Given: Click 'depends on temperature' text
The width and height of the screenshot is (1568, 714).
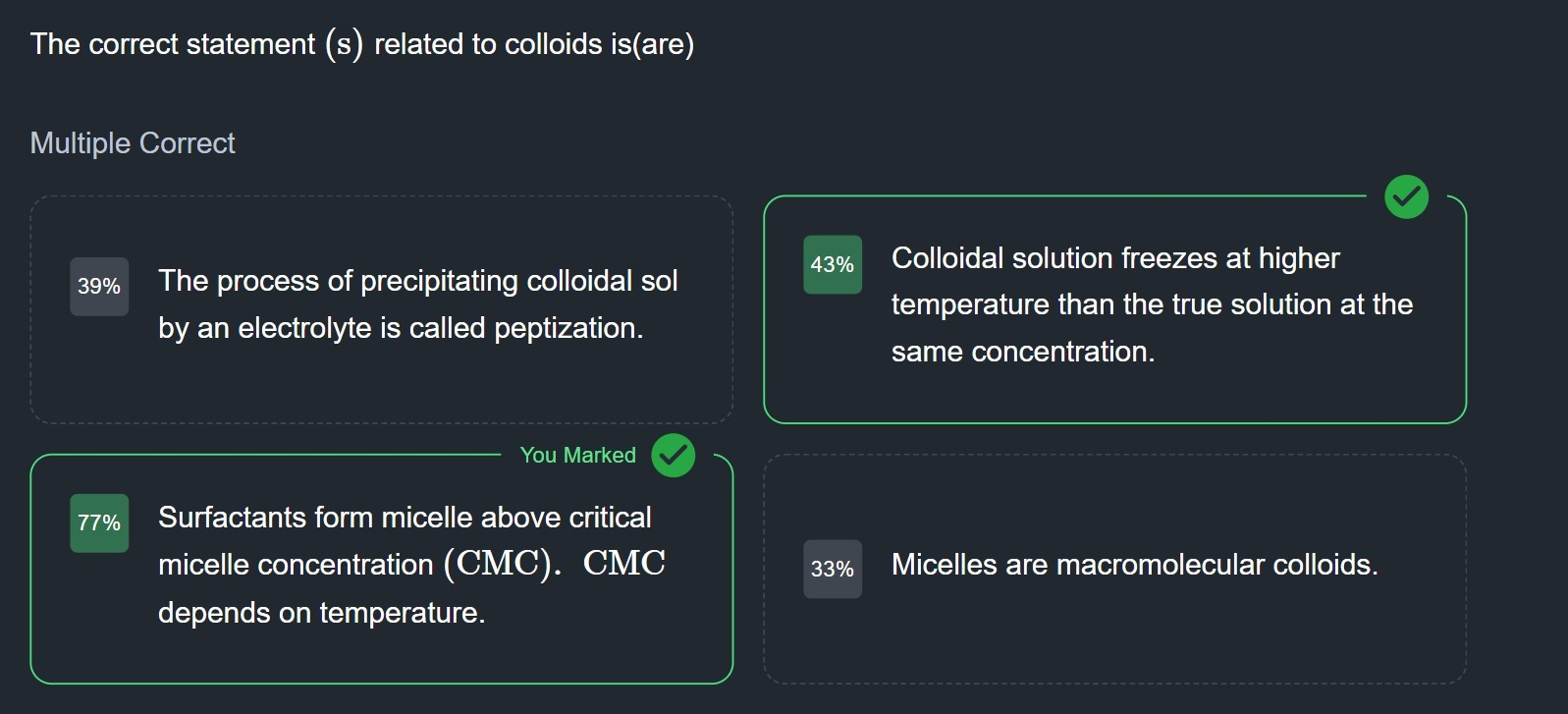Looking at the screenshot, I should point(321,613).
